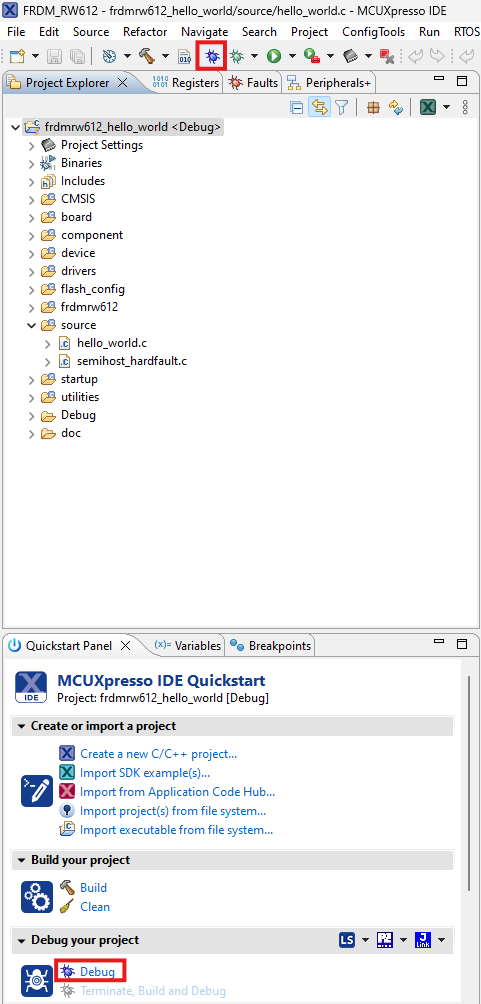The width and height of the screenshot is (481, 1004).
Task: Click the Import SDK example(s) link
Action: 145,773
